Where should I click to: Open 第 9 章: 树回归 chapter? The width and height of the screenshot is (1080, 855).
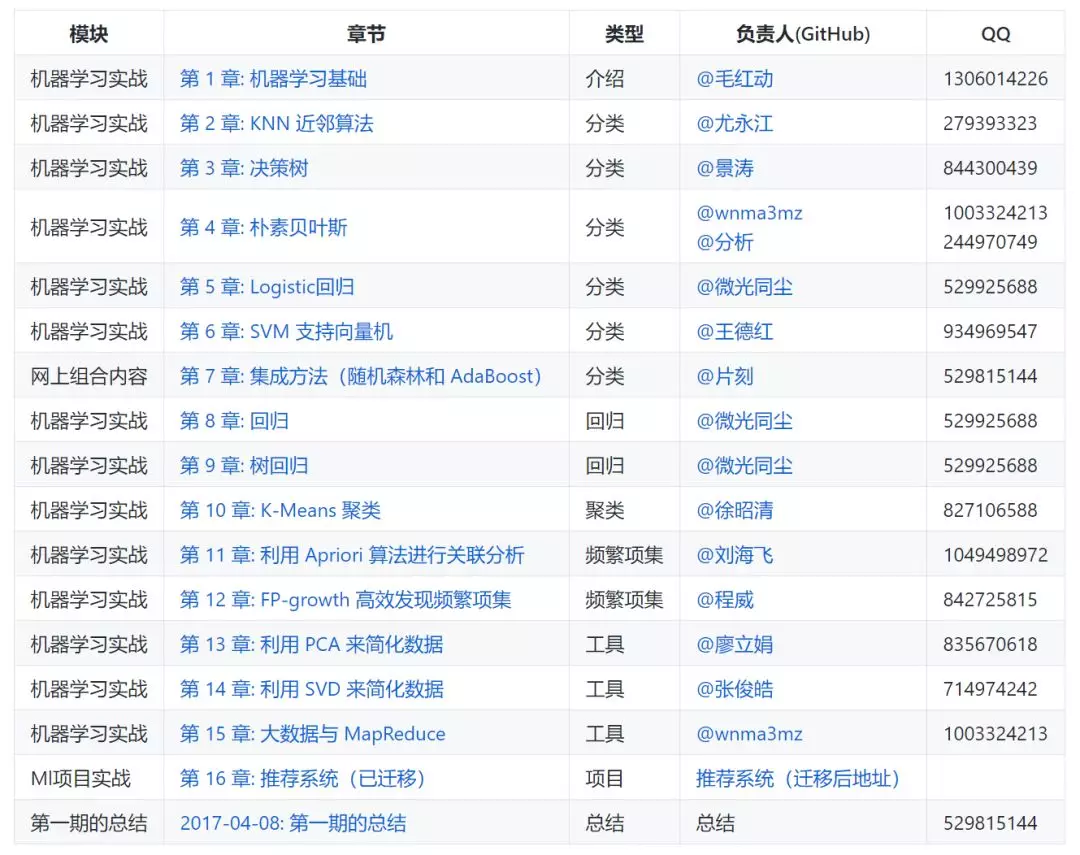pos(243,464)
